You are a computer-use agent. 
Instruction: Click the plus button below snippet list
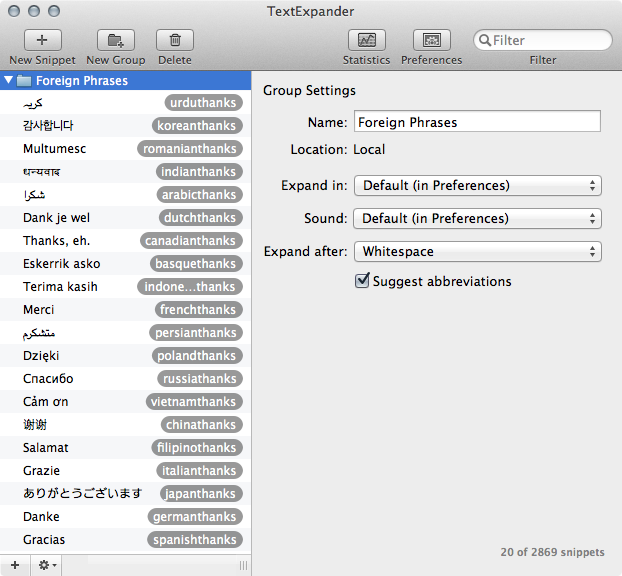coord(15,565)
